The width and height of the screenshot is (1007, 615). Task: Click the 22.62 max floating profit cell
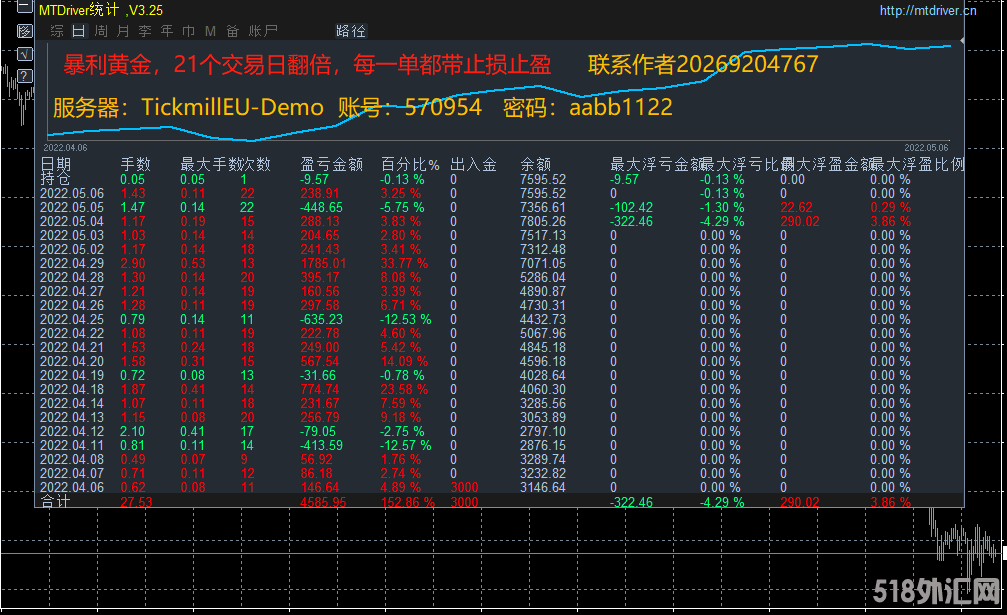coord(796,207)
